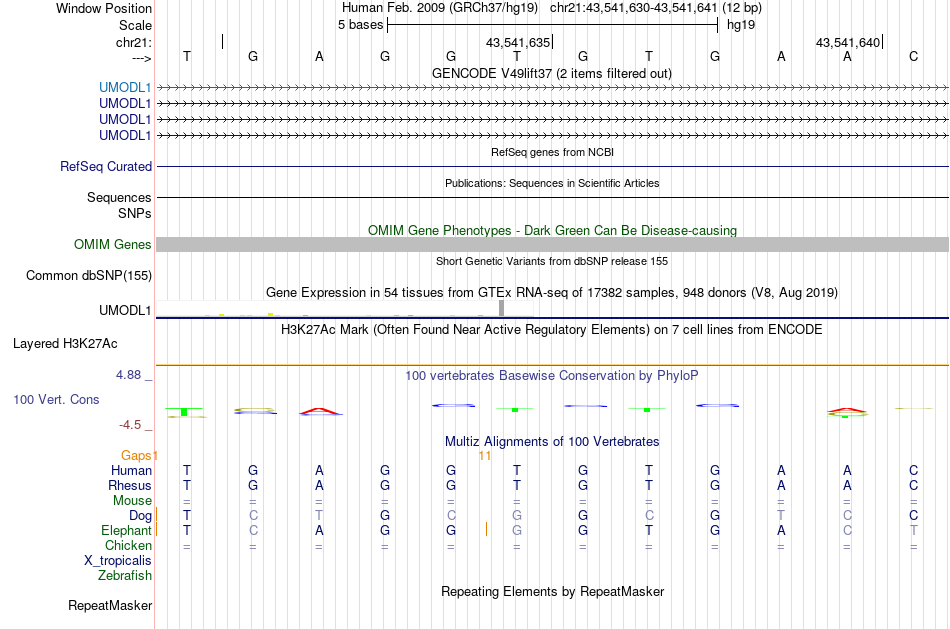Click the orange 11 gap annotation
This screenshot has width=950, height=629.
click(x=485, y=455)
